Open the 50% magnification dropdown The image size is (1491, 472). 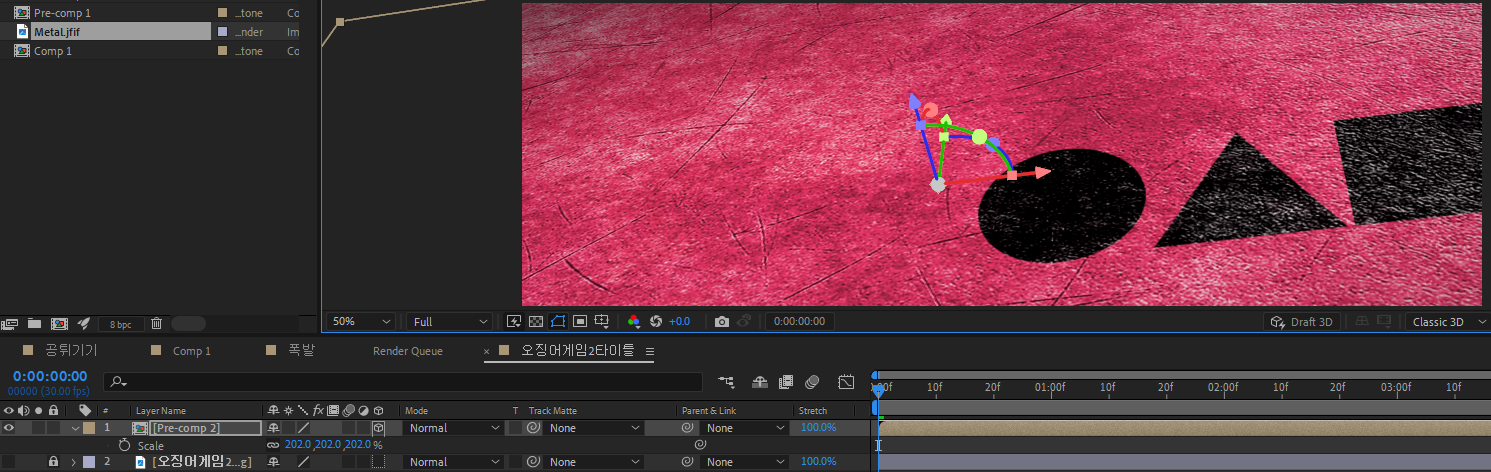(x=361, y=322)
